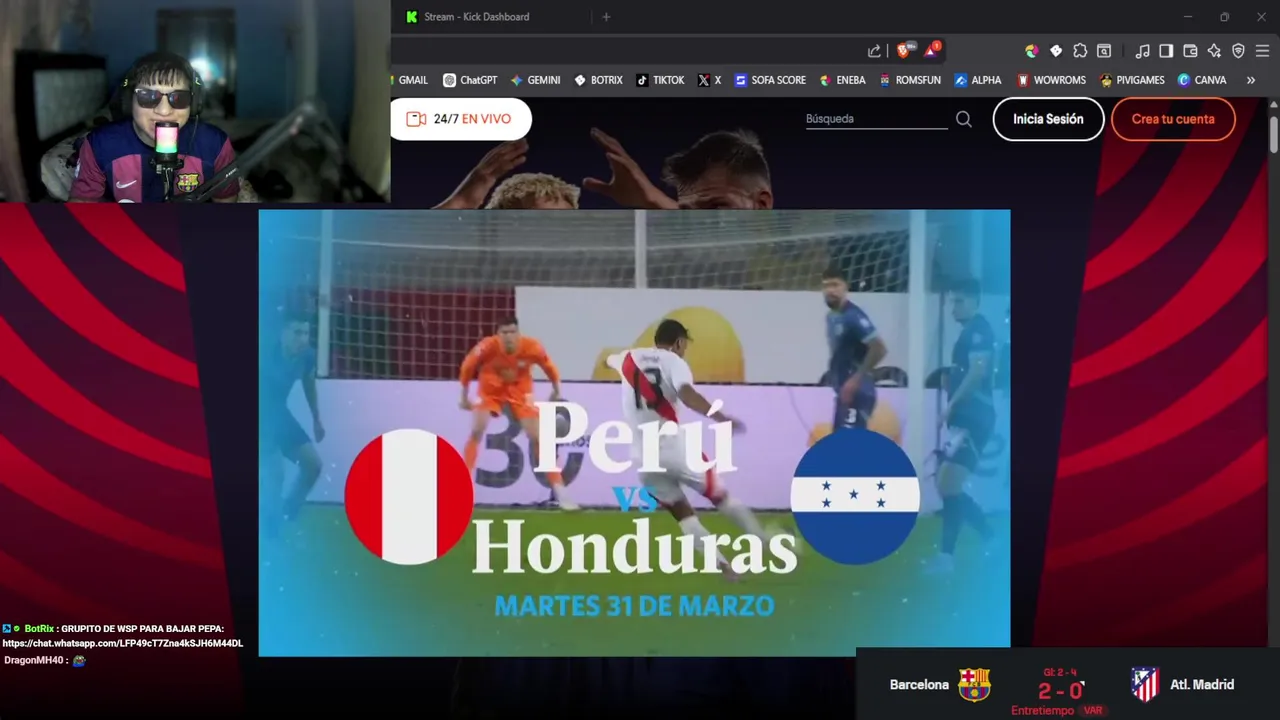Expand hidden bookmarks with the double chevron
The width and height of the screenshot is (1280, 720).
coord(1250,80)
